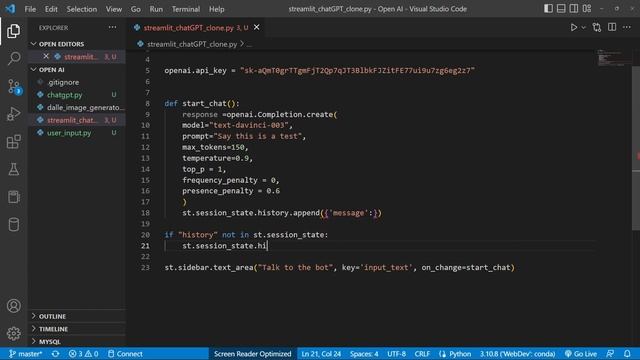Open the Manage gear icon

[x=13, y=333]
